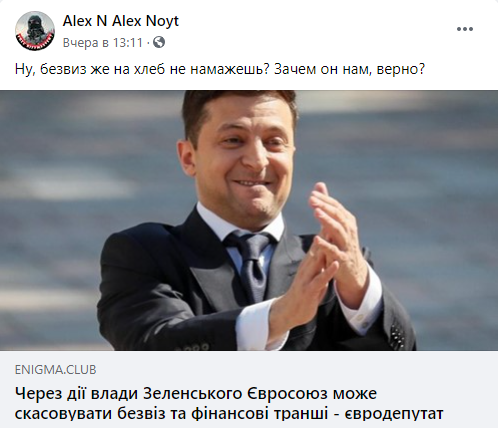Click the link preview photo of the man
Screen dimensions: 498x428
249,220
